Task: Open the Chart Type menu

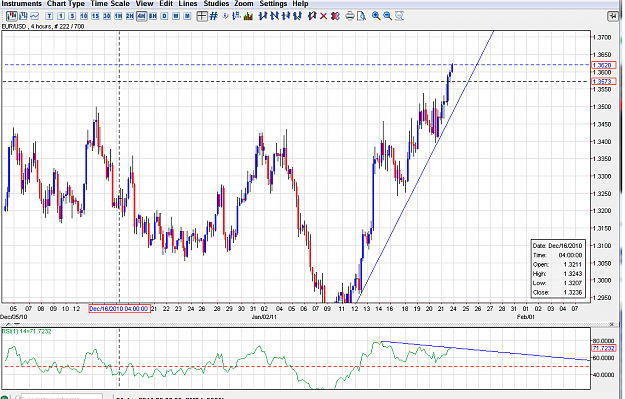Action: point(66,4)
